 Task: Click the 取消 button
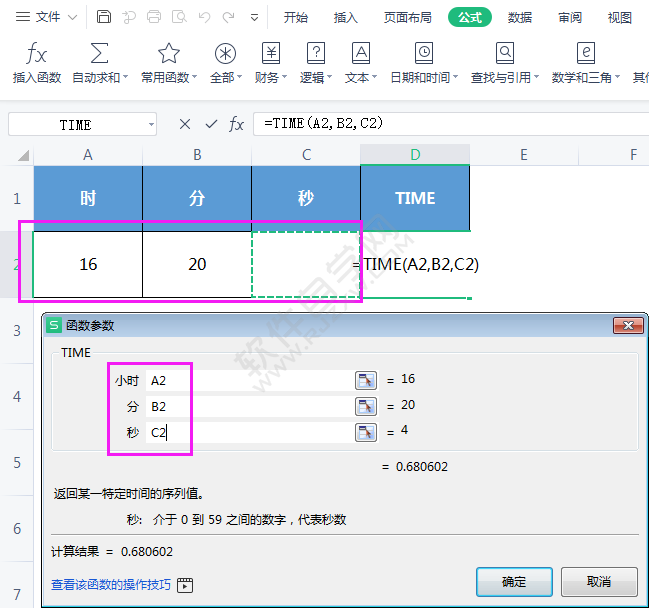tap(599, 582)
